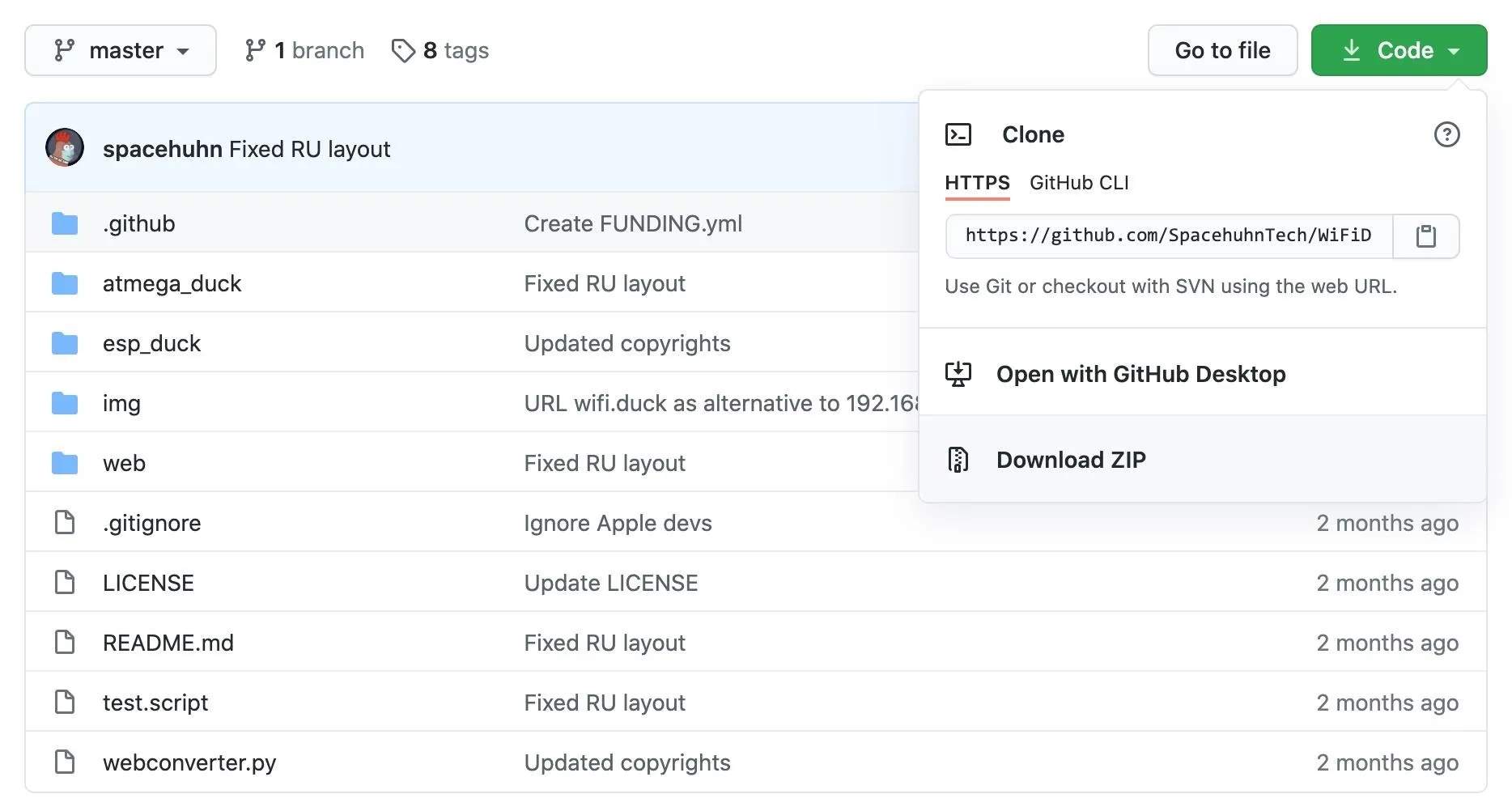The image size is (1512, 811).
Task: Open the Ignore Apple devs commit message
Action: [x=618, y=523]
